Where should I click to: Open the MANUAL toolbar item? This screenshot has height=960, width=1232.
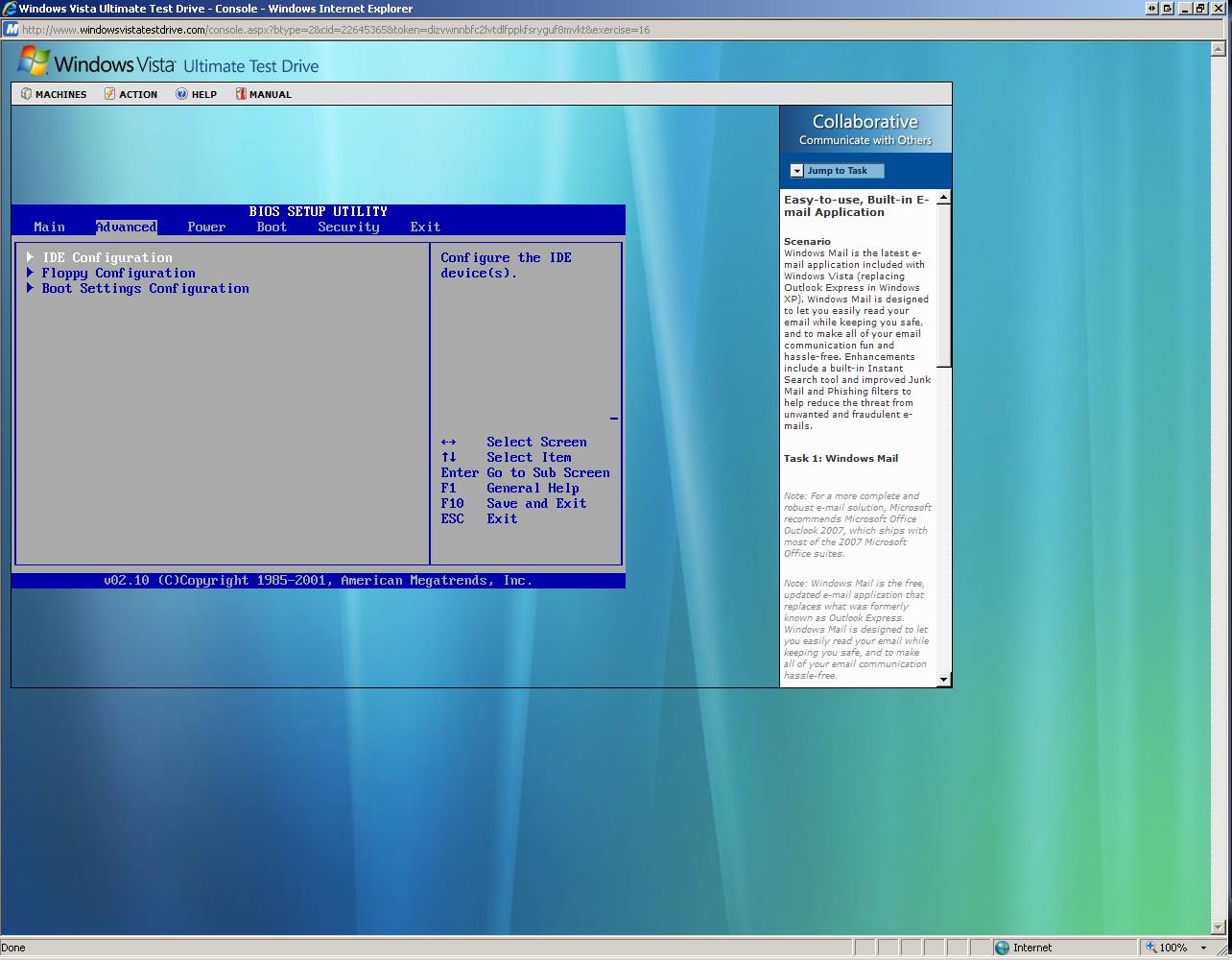coord(263,94)
